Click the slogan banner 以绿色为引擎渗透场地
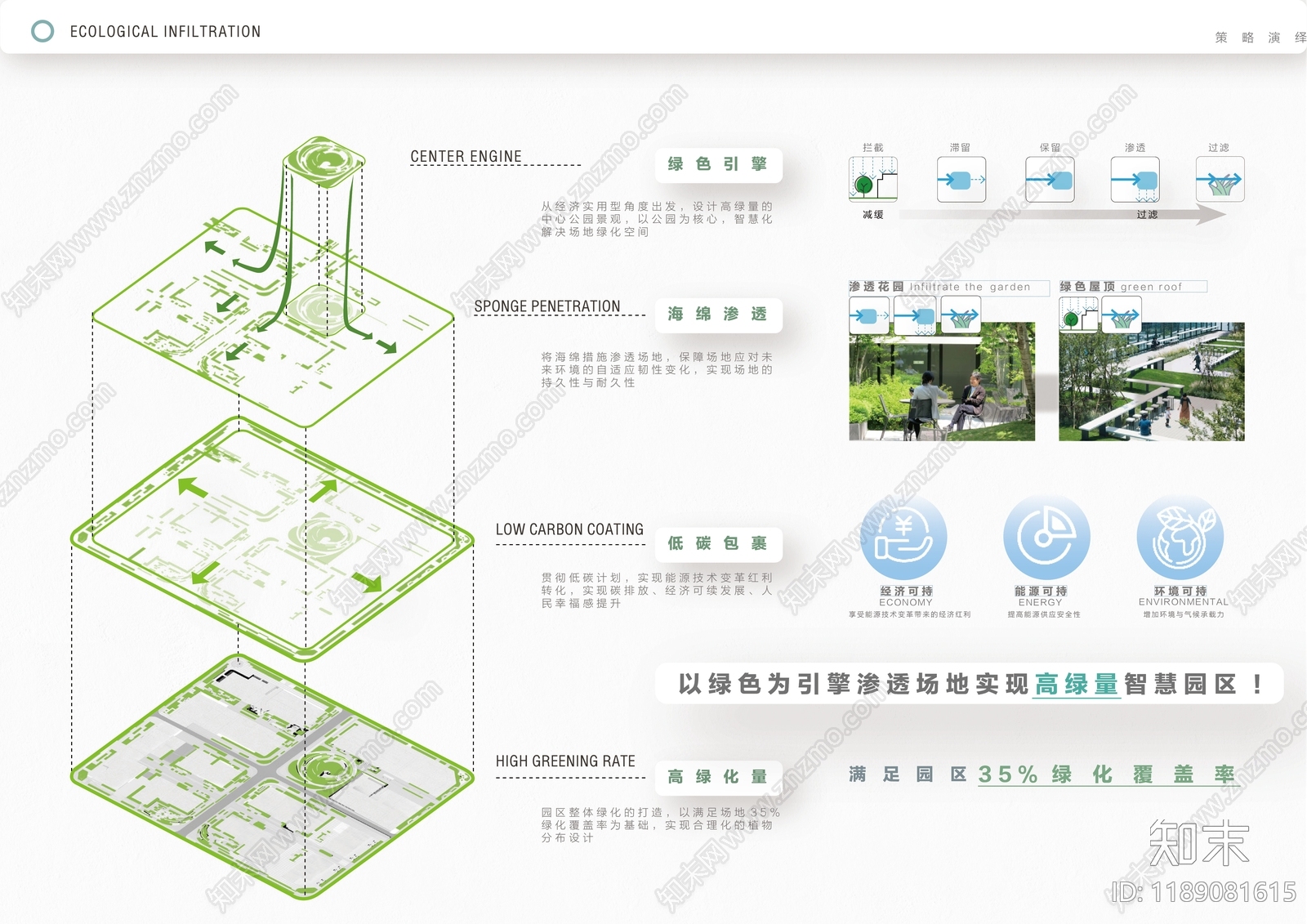The image size is (1307, 924). click(969, 684)
